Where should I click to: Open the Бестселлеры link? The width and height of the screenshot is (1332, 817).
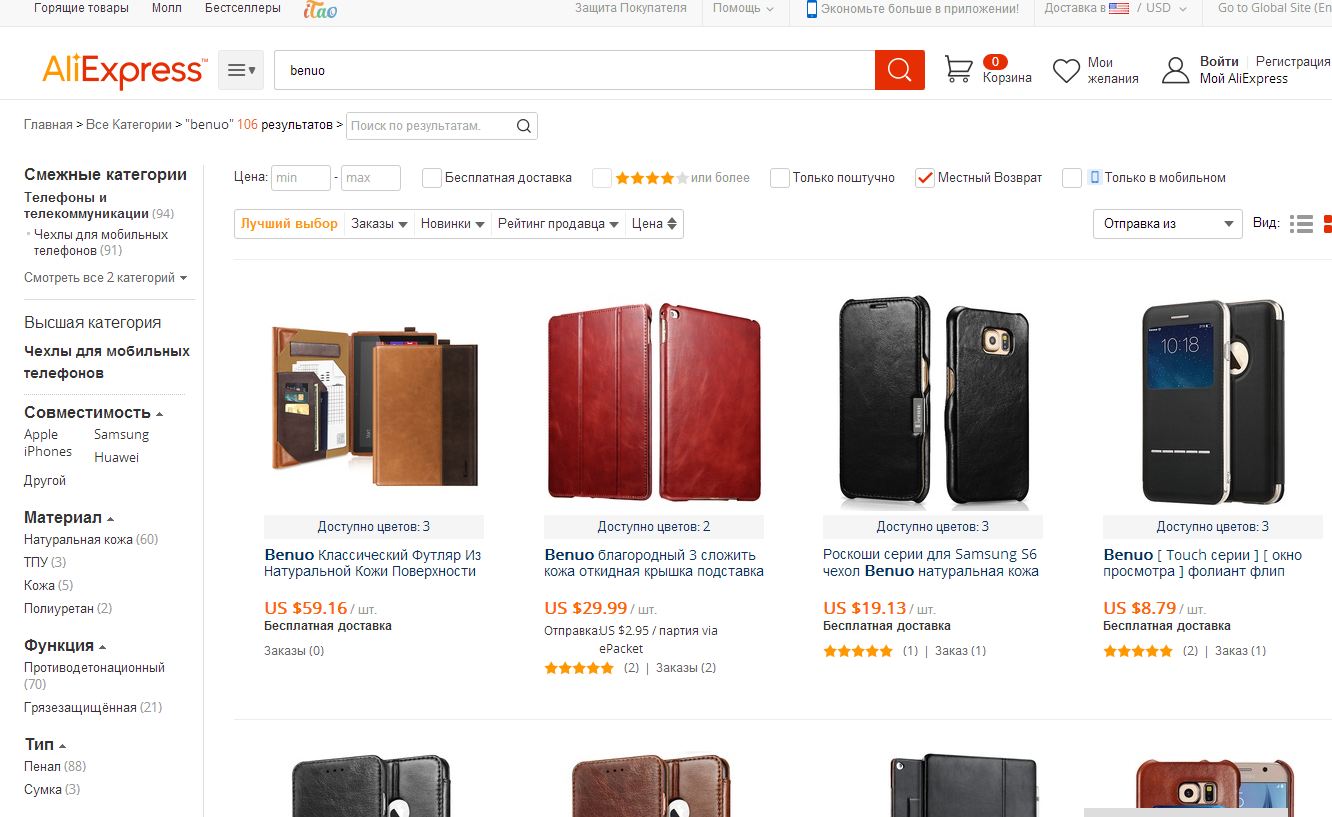(243, 8)
